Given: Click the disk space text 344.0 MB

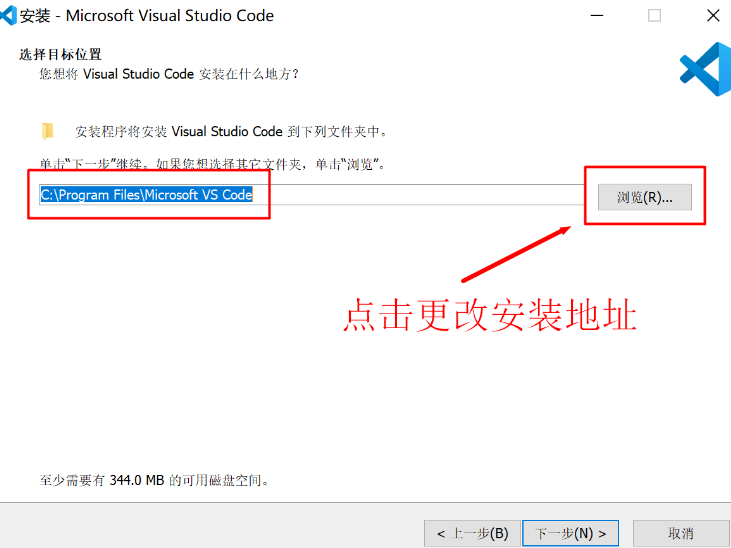Looking at the screenshot, I should tap(137, 480).
